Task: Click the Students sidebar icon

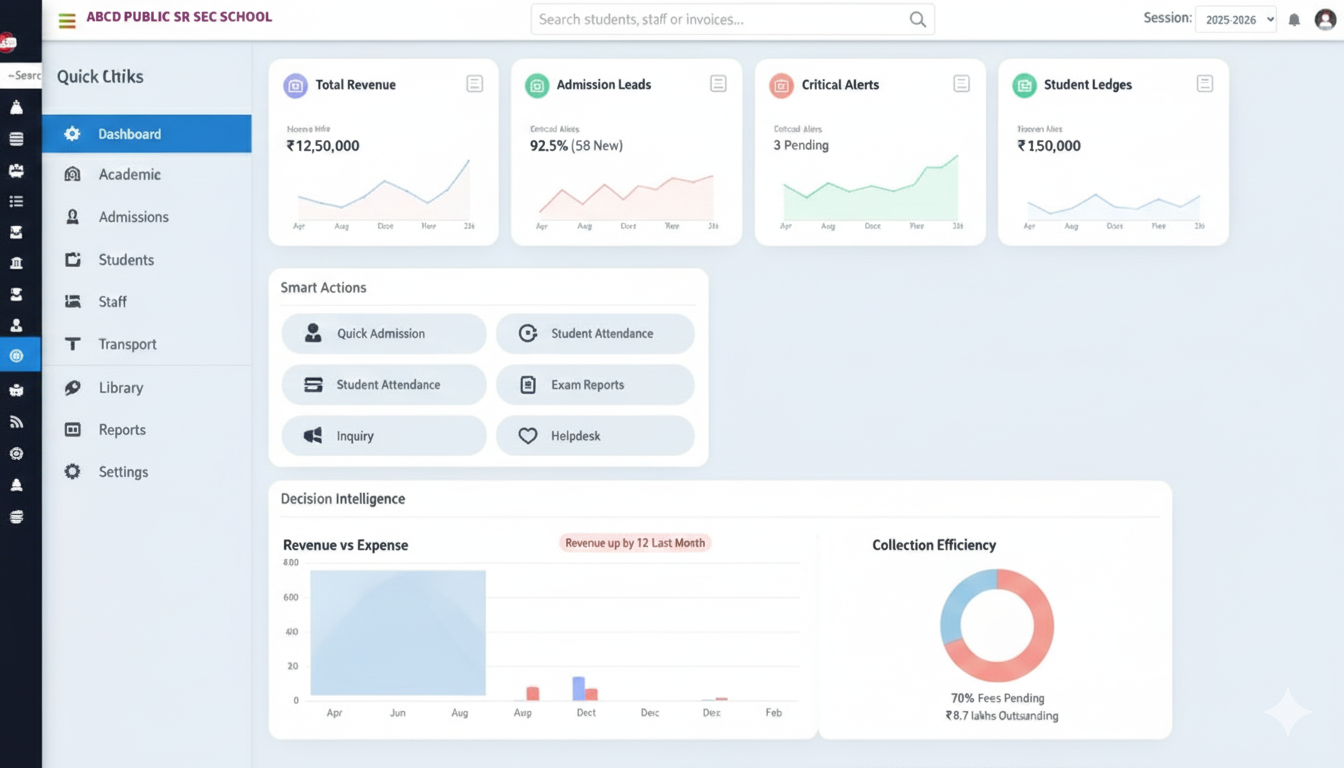Action: (x=72, y=259)
